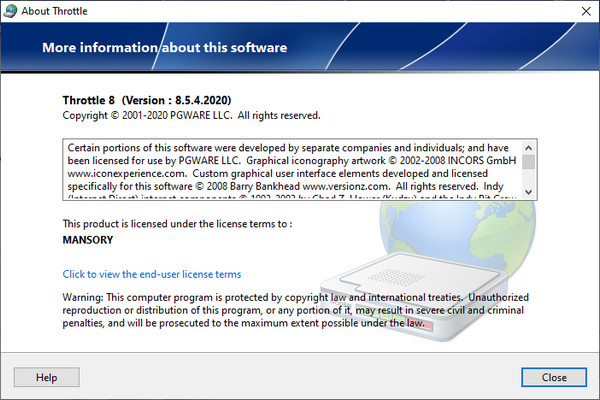Click the credits scrollbar thumb
The image size is (600, 400).
click(529, 162)
